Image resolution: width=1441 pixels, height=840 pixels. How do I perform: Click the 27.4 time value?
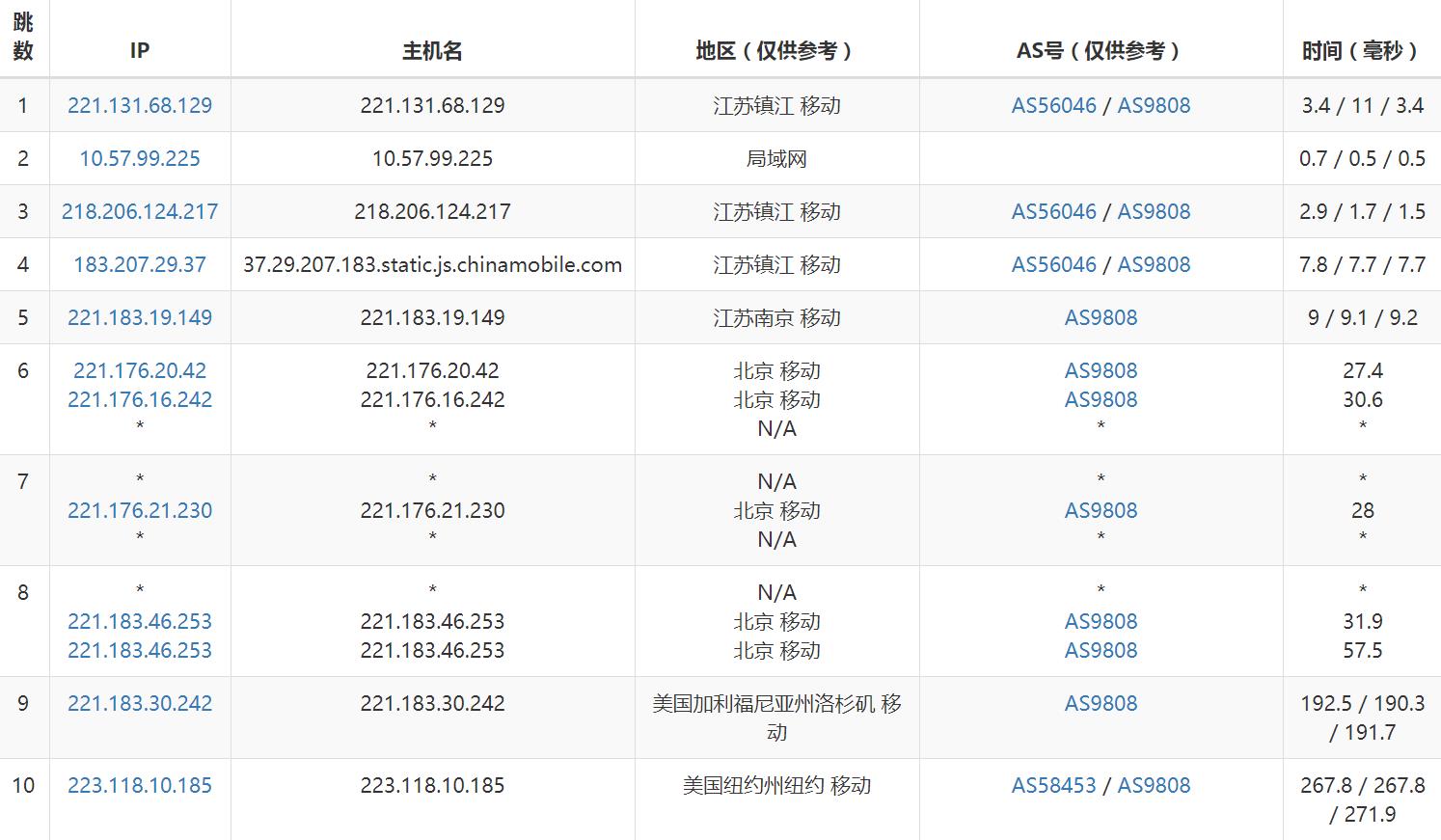(1362, 370)
